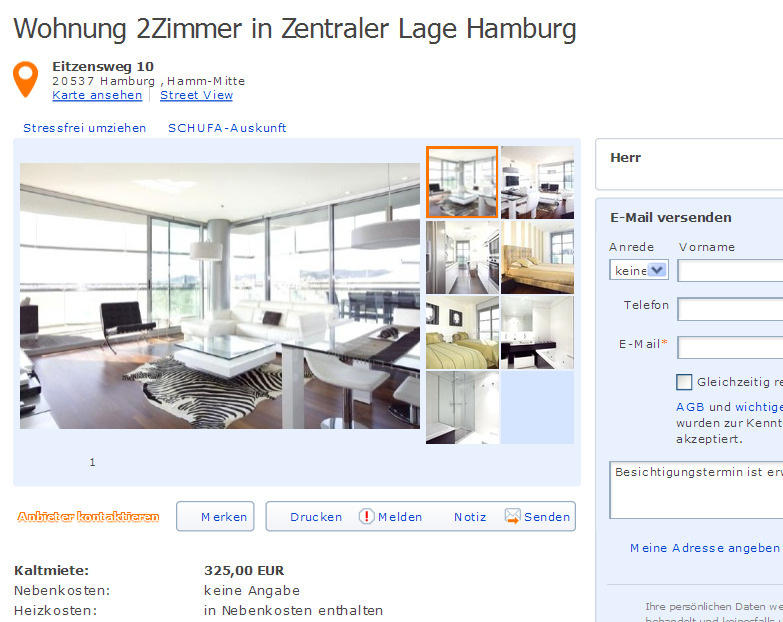Image resolution: width=783 pixels, height=622 pixels.
Task: Click Meine Adresse angeben link
Action: coord(705,548)
